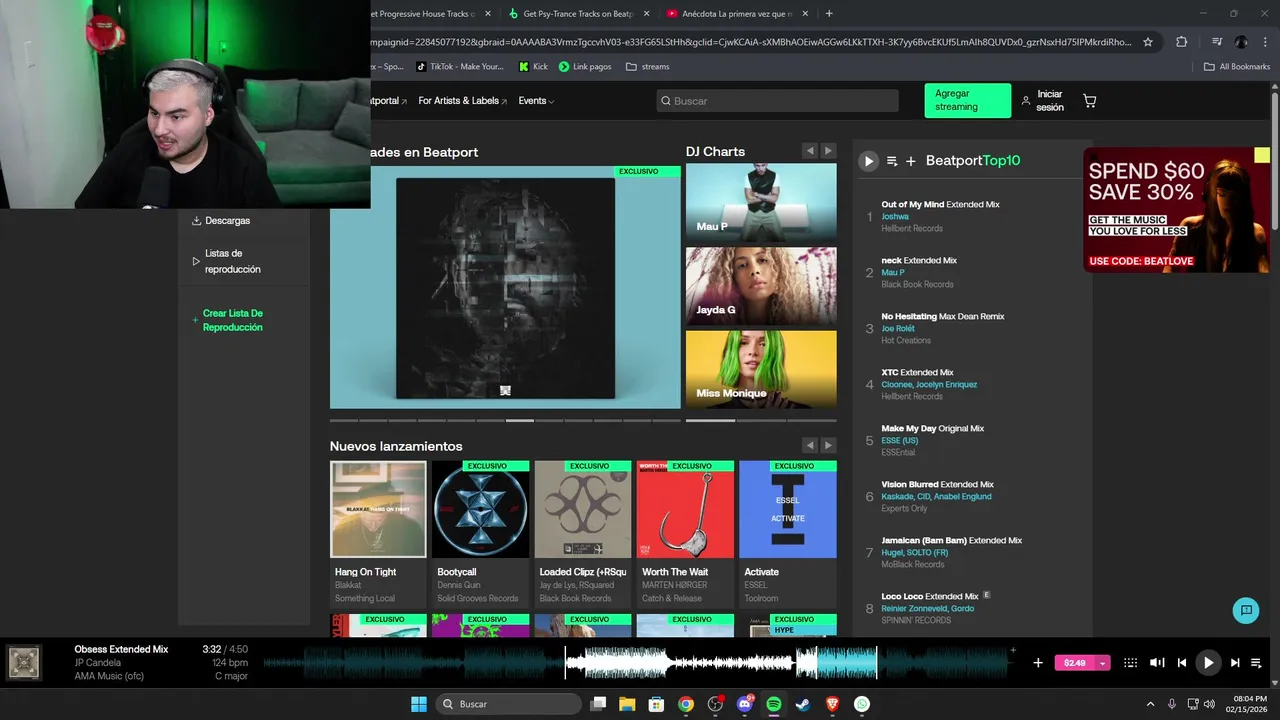Open Activate release cover
The width and height of the screenshot is (1280, 720).
coord(788,509)
